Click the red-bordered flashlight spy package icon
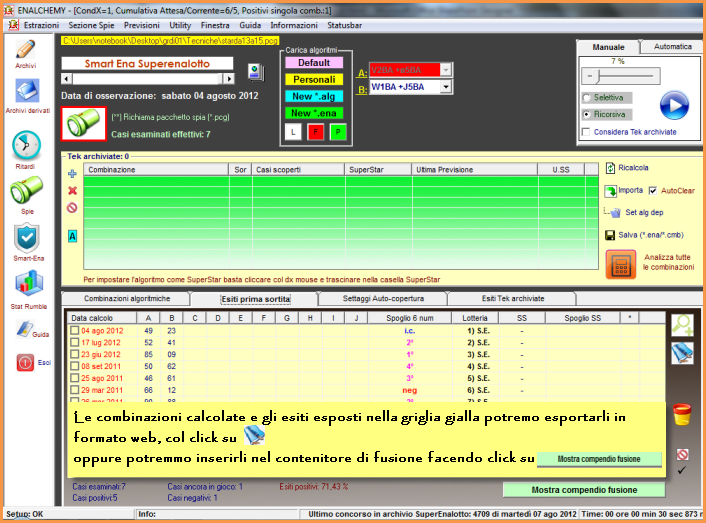706x523 pixels. (84, 123)
